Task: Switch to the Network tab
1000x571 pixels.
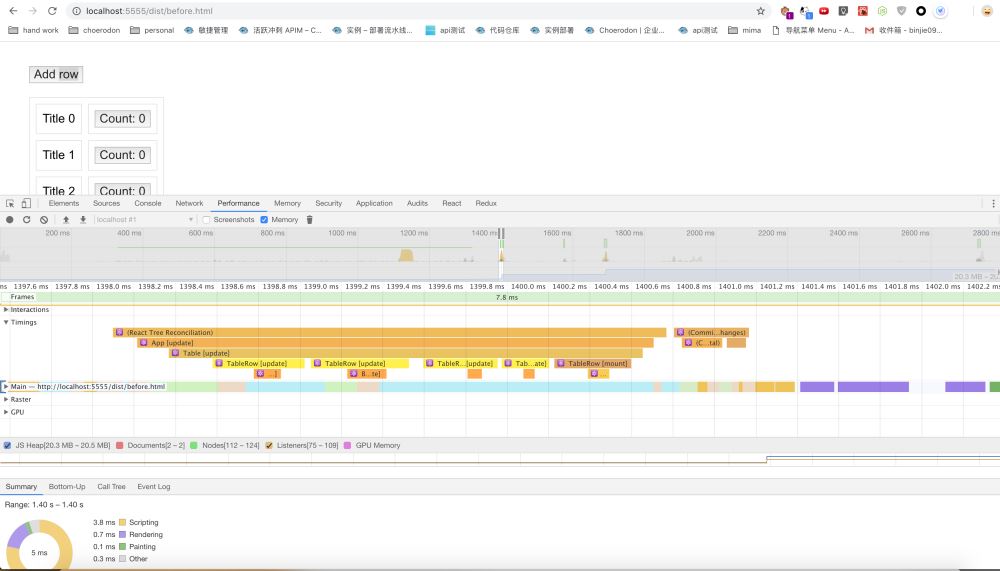Action: 189,203
